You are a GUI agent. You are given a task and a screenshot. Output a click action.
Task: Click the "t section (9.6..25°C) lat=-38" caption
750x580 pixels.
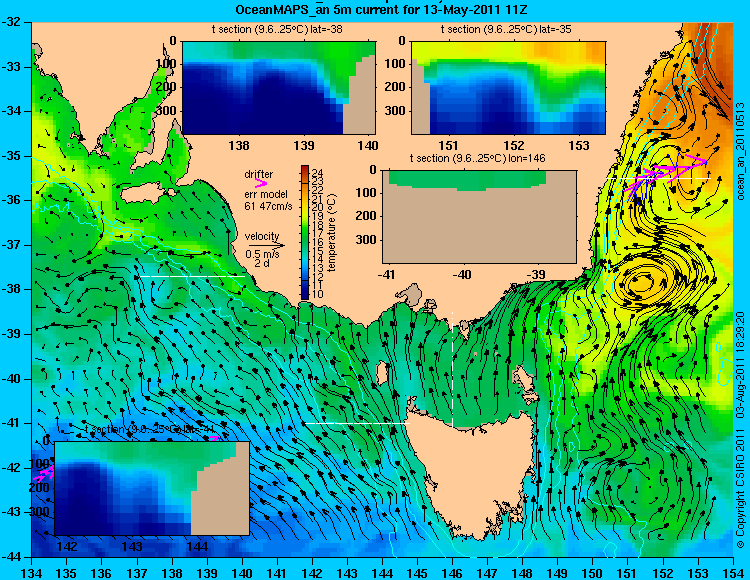277,30
